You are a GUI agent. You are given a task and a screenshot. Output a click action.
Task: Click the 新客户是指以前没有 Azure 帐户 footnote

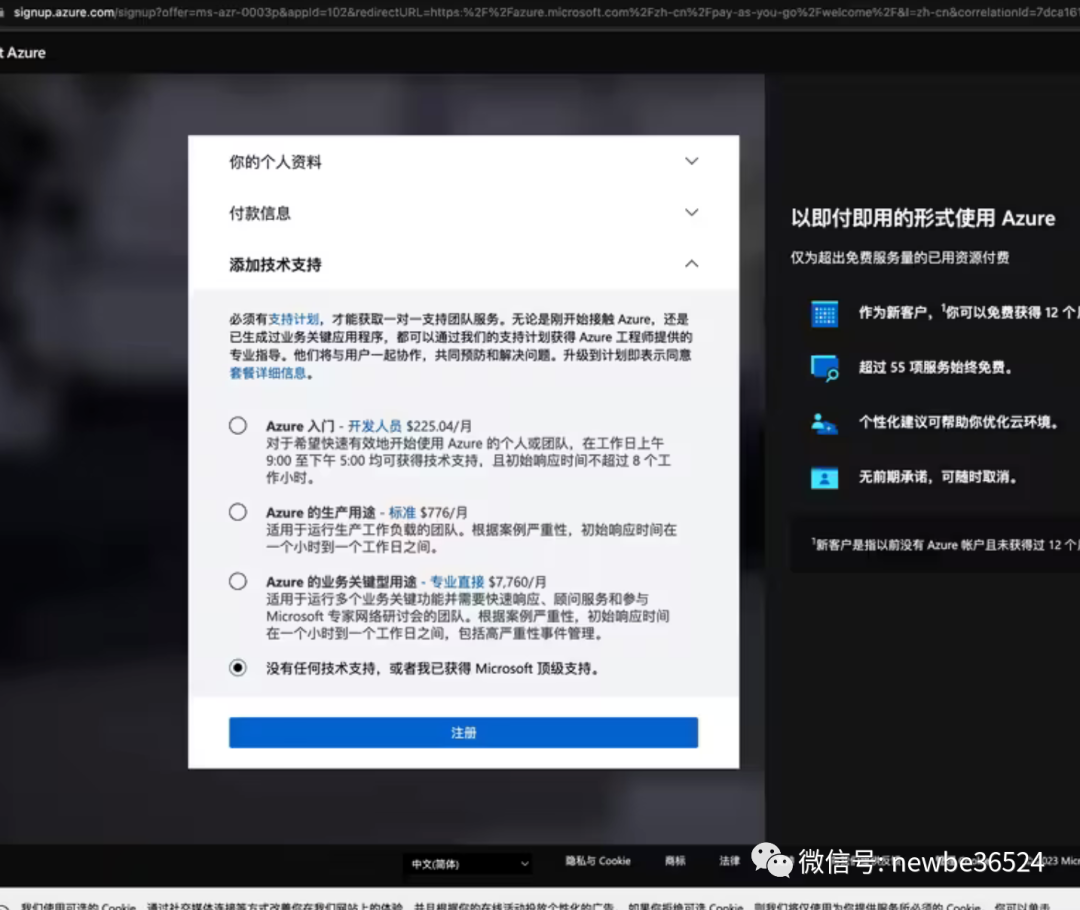[946, 545]
